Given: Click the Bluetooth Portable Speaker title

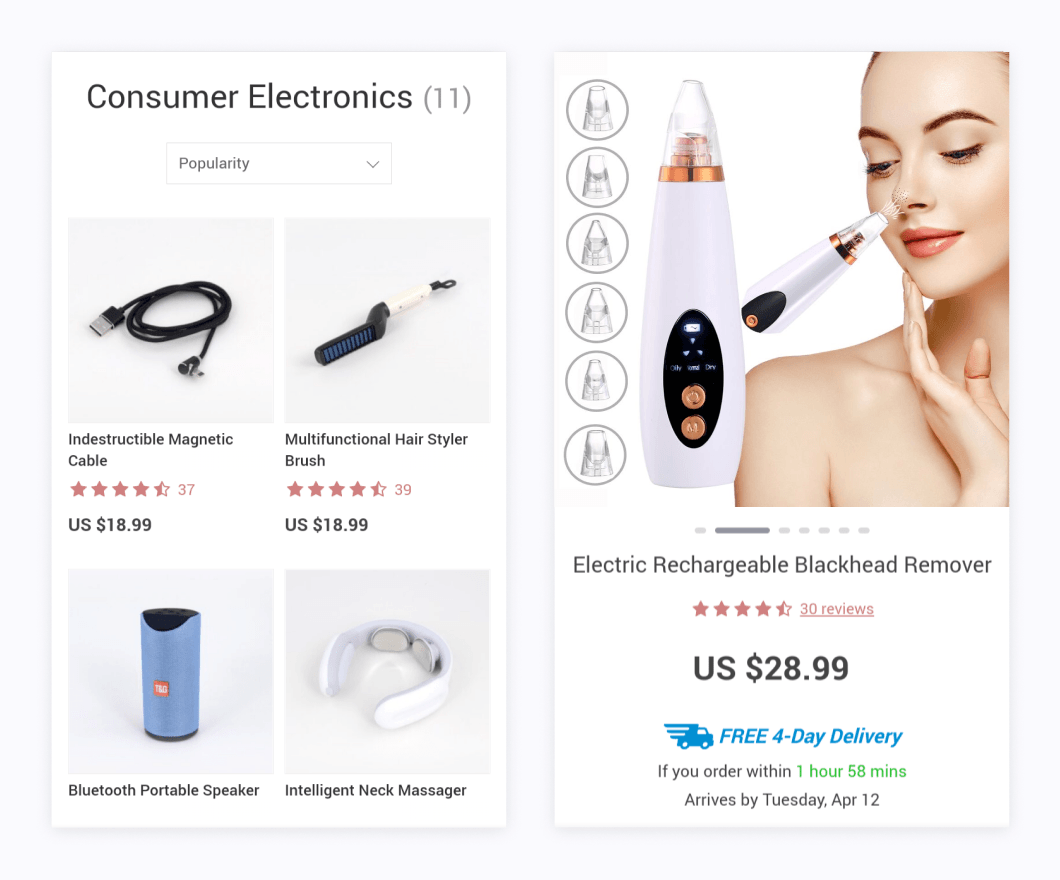Looking at the screenshot, I should (x=164, y=790).
